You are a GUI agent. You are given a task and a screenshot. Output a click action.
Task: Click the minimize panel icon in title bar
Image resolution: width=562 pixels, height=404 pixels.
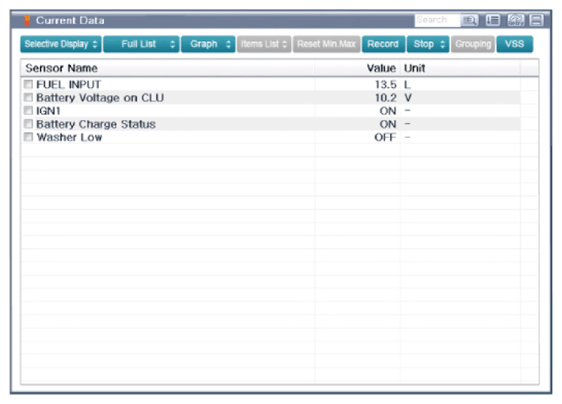[537, 20]
